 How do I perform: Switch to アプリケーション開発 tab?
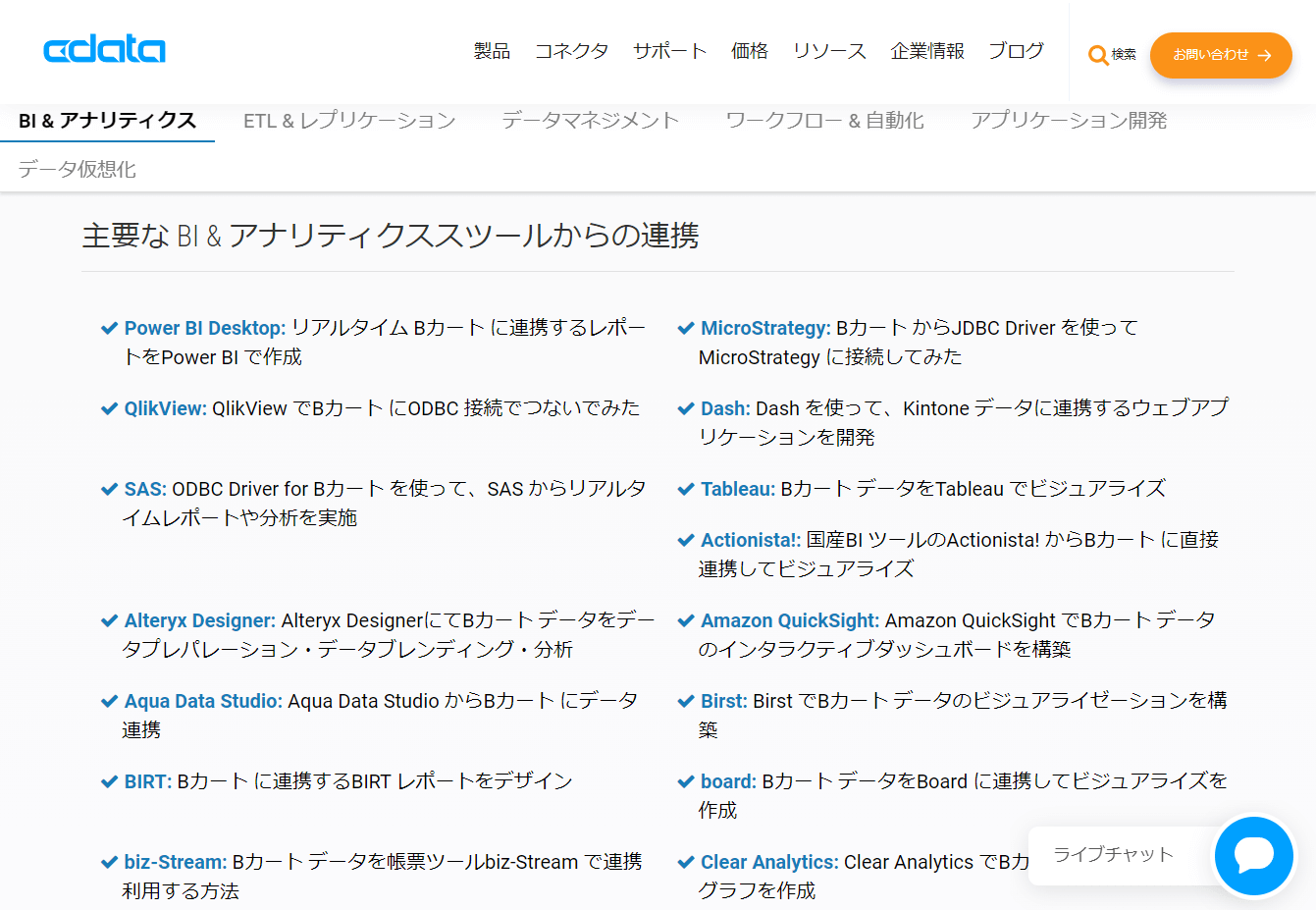pyautogui.click(x=1069, y=121)
